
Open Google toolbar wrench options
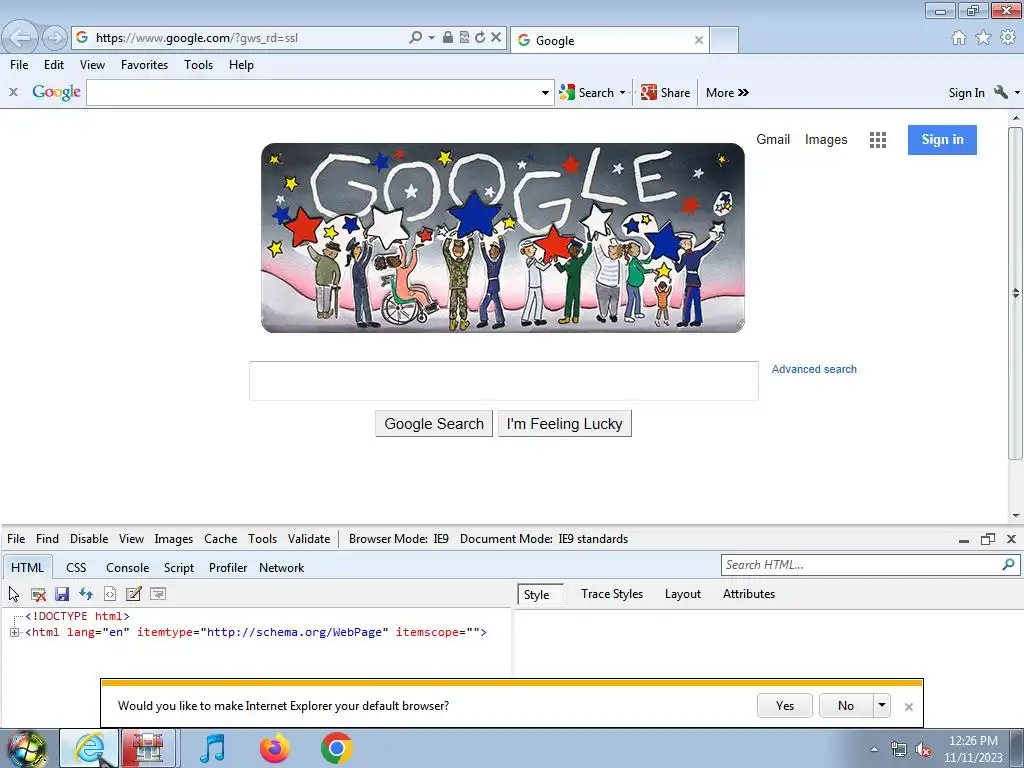coord(1000,92)
